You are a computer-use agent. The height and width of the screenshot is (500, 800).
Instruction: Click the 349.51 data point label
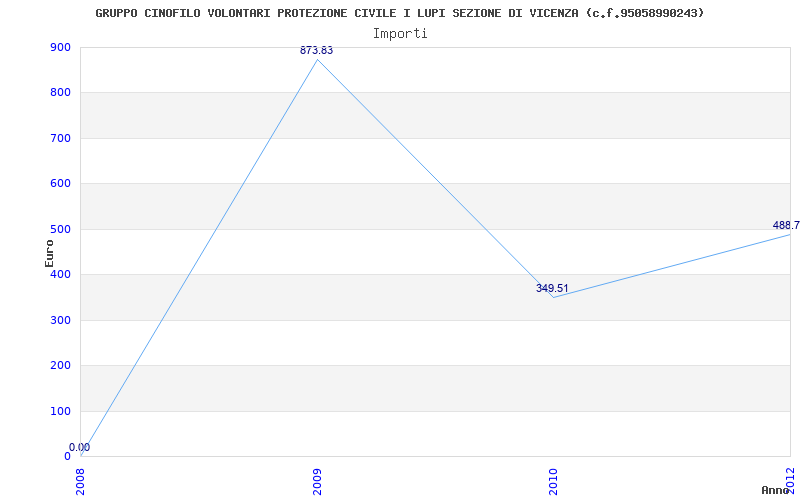click(x=552, y=288)
